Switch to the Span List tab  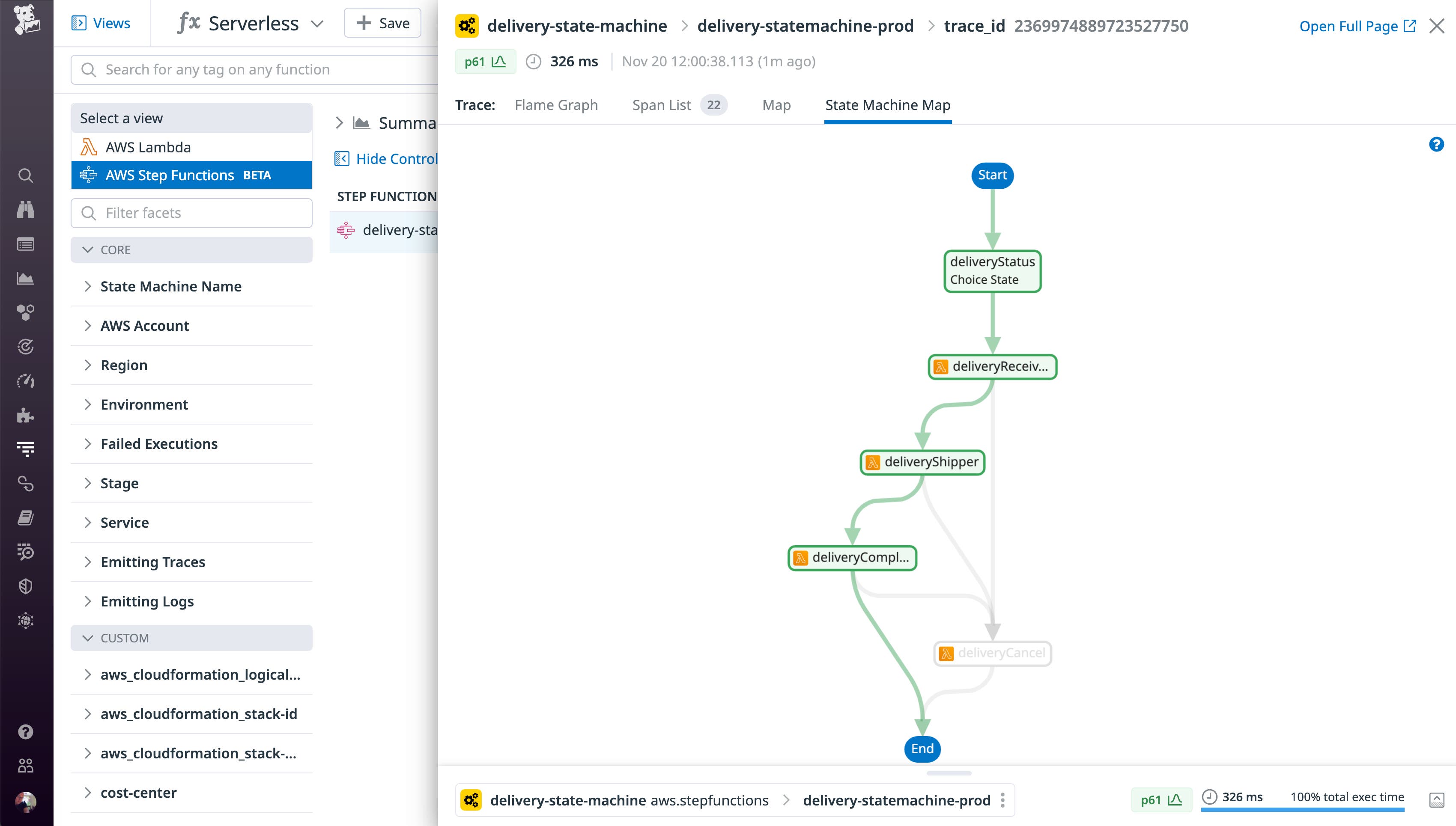click(x=661, y=105)
